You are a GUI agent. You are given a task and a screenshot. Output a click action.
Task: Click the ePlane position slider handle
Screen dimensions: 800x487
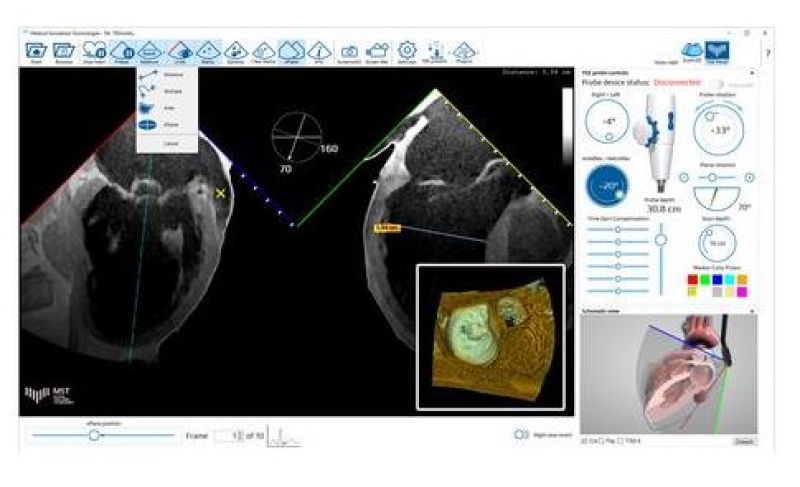click(94, 435)
